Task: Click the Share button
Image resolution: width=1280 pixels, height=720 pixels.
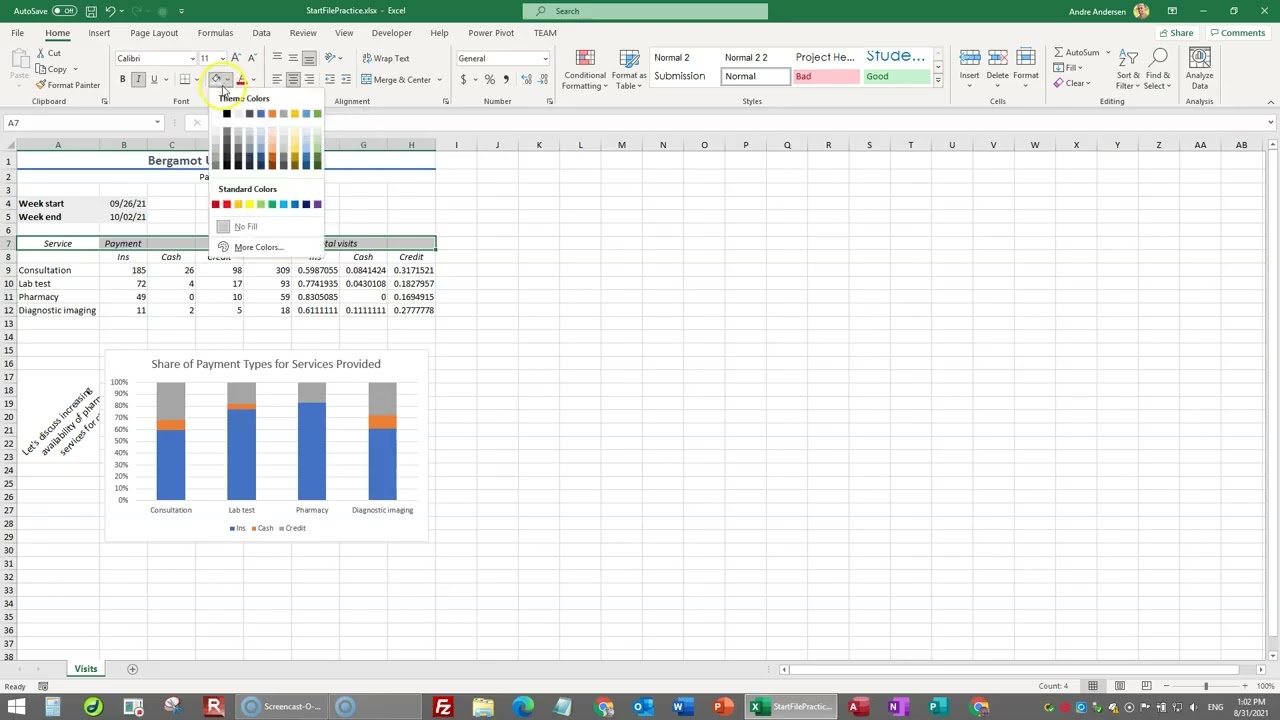Action: 1175,33
